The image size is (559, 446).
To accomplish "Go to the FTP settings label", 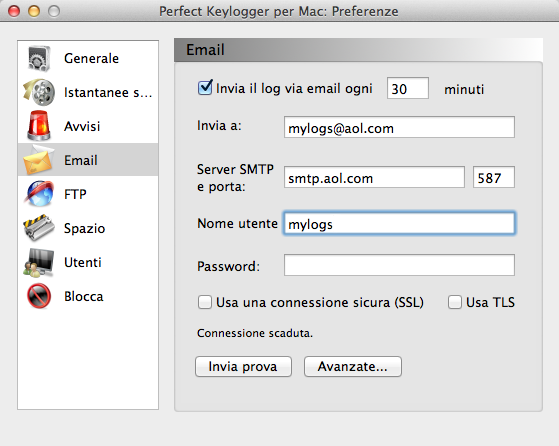I will pos(75,194).
